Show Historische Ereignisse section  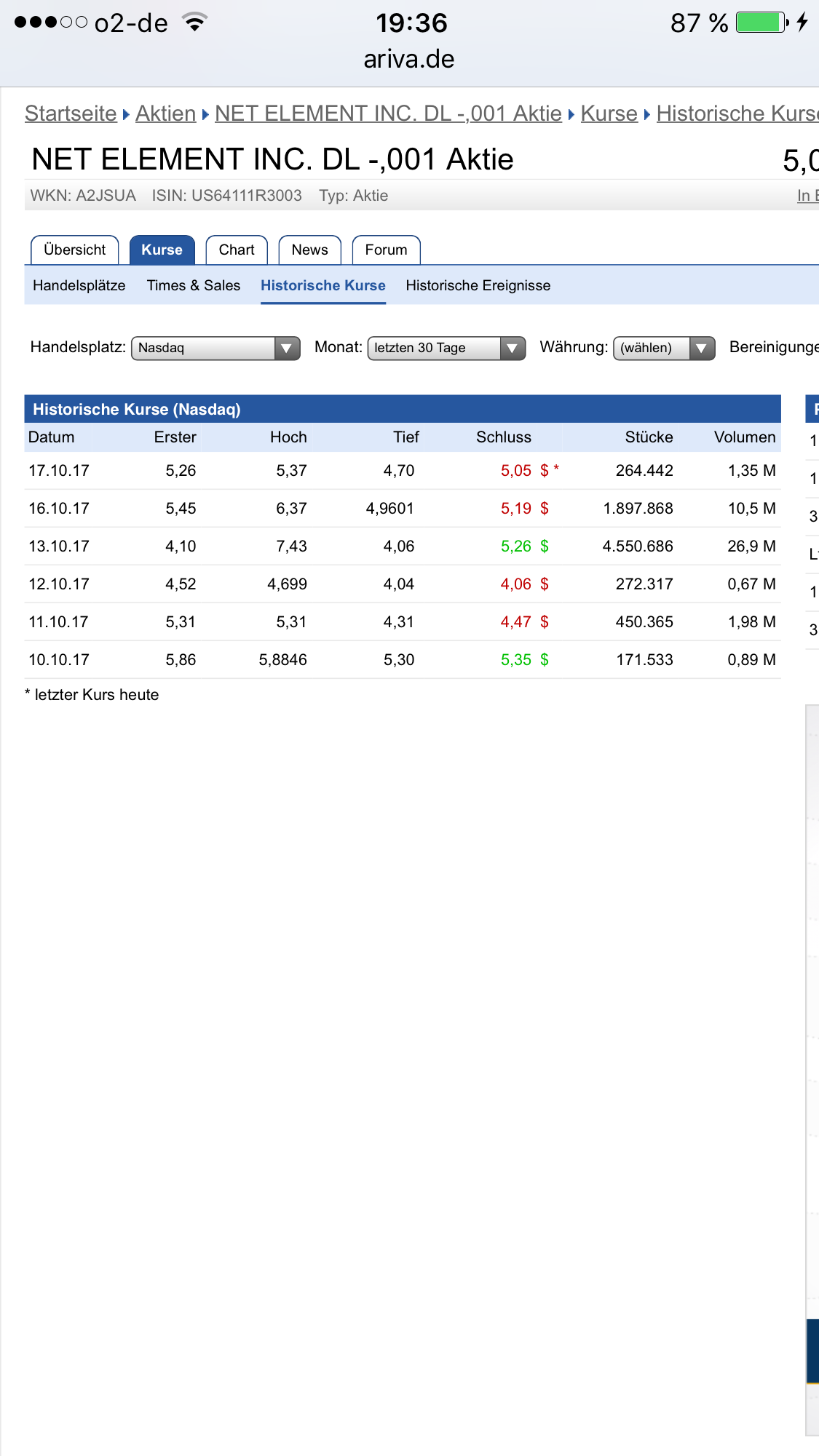pos(478,285)
